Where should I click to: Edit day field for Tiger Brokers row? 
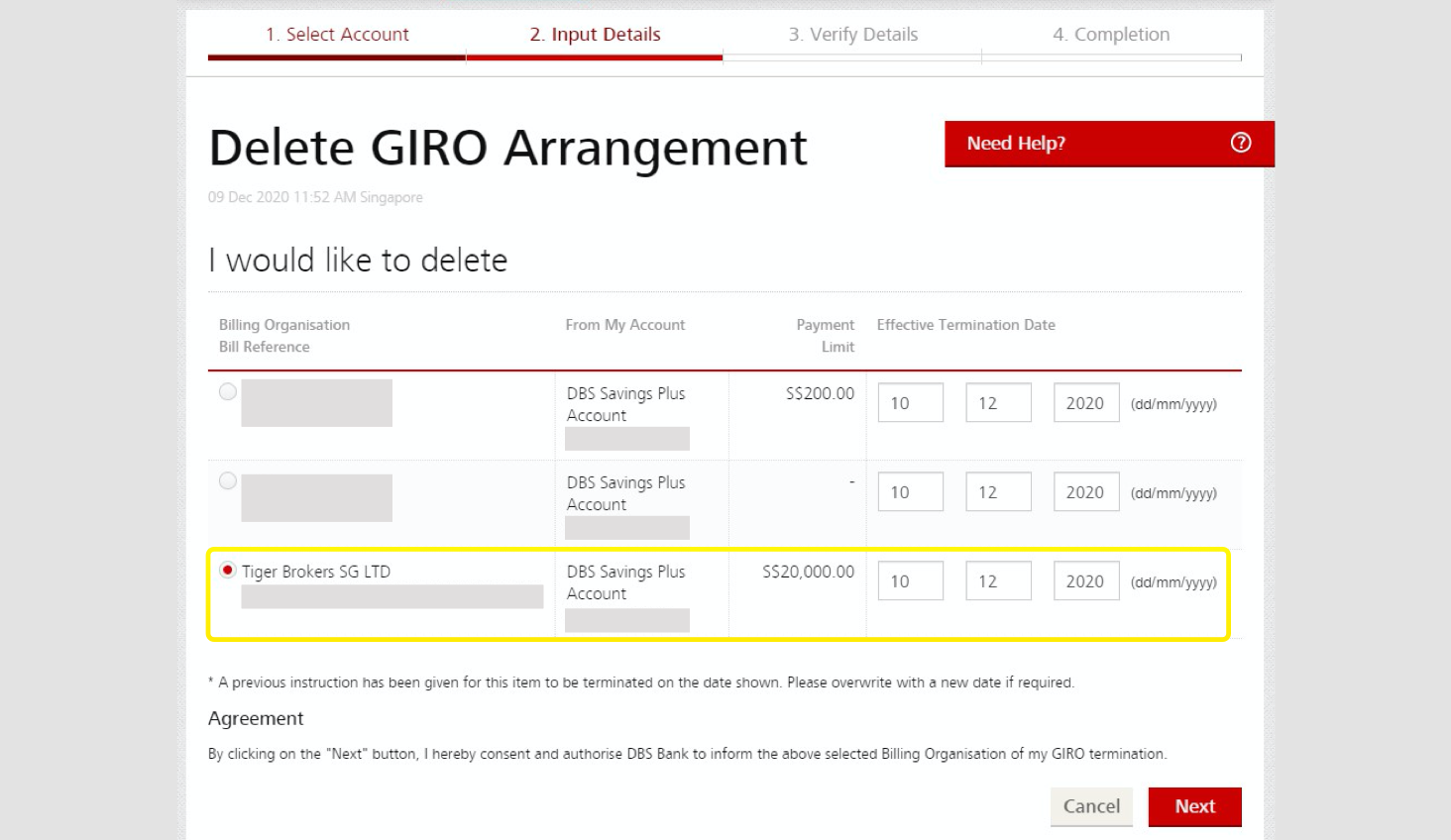[x=911, y=581]
